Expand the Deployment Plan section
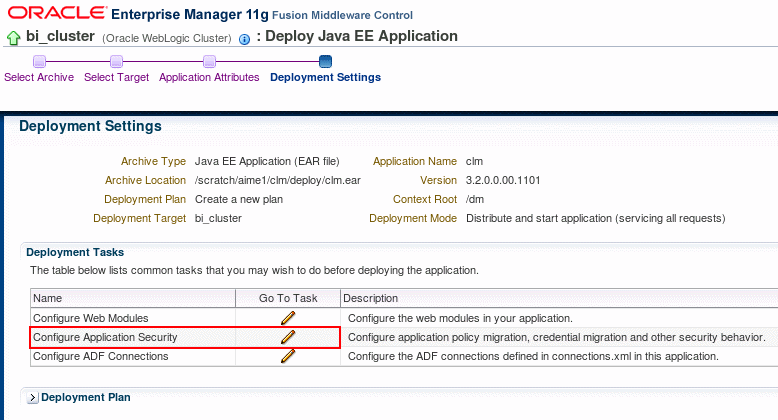This screenshot has width=778, height=420. tap(33, 398)
